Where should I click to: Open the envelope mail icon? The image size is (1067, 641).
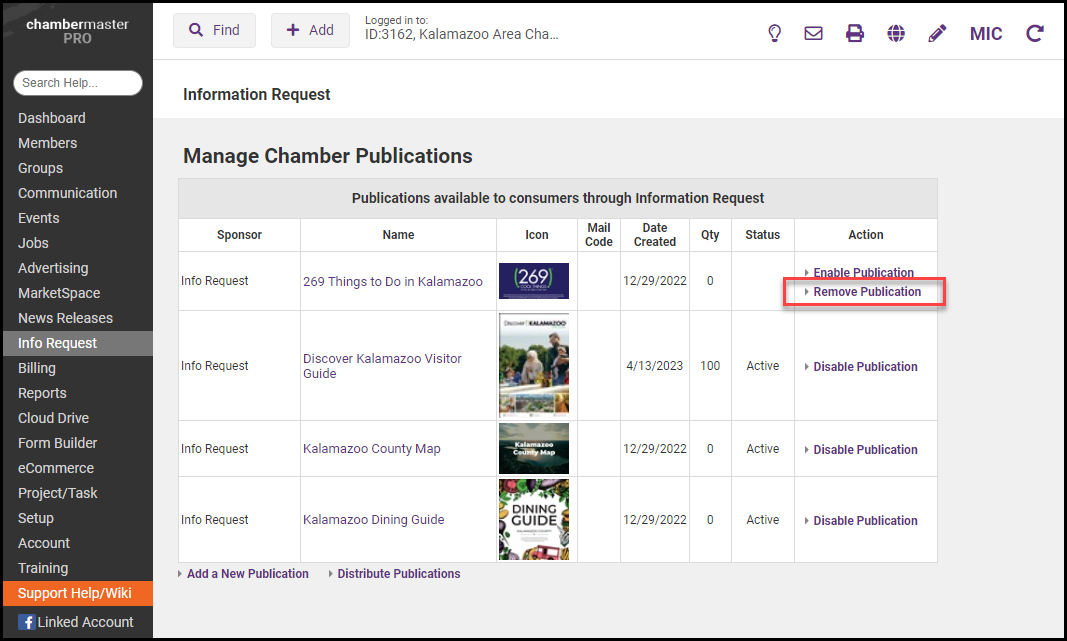(x=814, y=33)
